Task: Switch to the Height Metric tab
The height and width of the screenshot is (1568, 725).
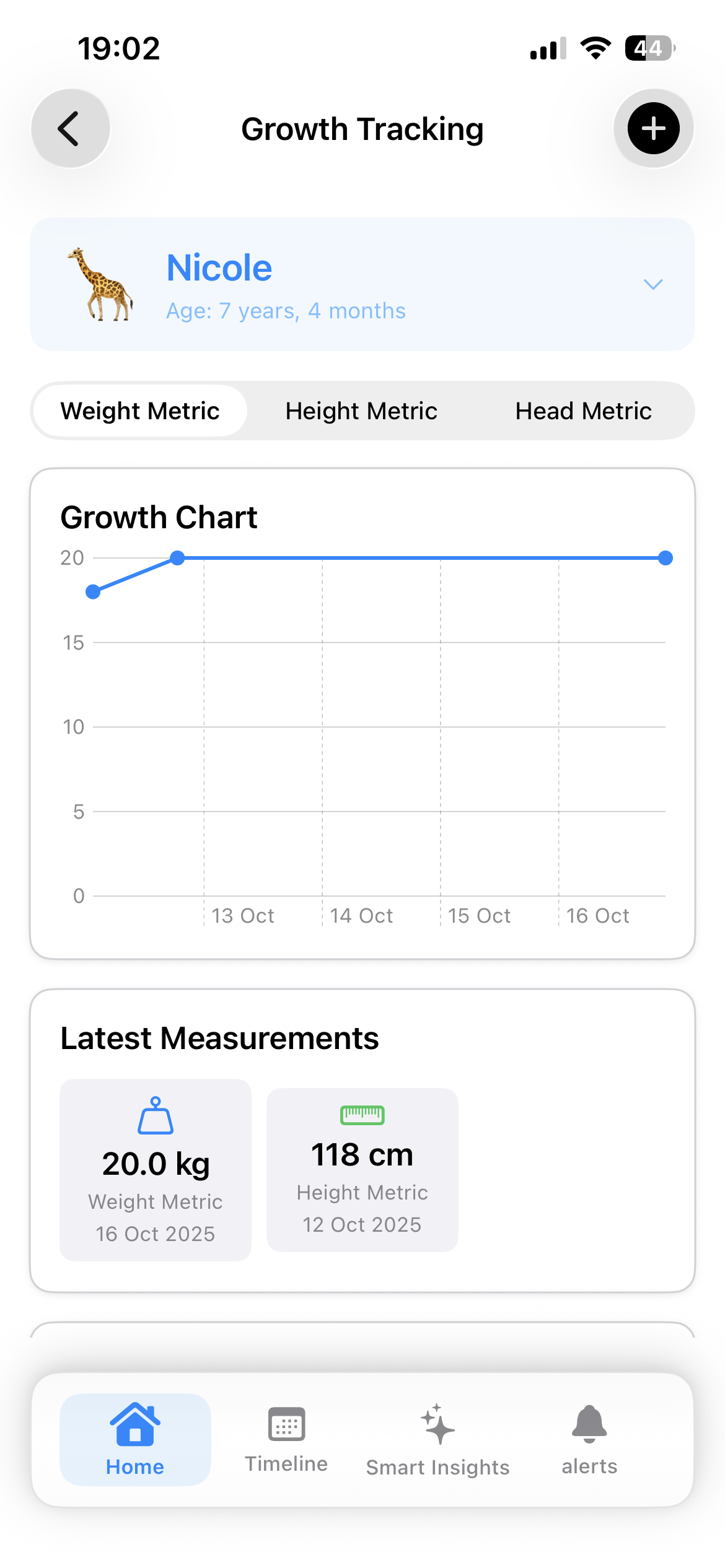Action: coord(361,410)
